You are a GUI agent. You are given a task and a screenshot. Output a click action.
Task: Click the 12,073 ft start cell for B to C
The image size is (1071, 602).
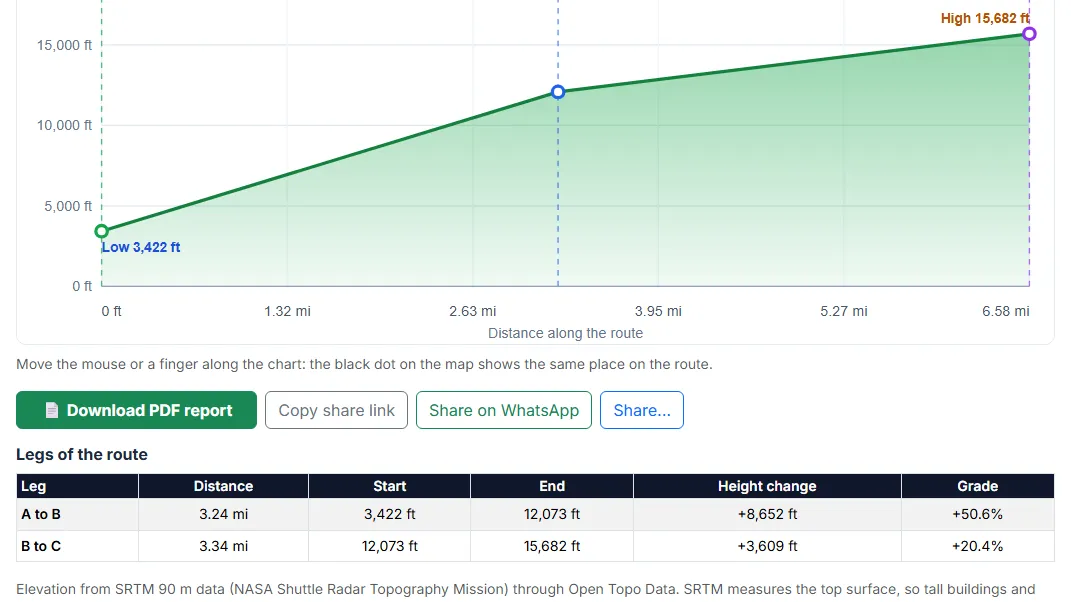(x=389, y=546)
